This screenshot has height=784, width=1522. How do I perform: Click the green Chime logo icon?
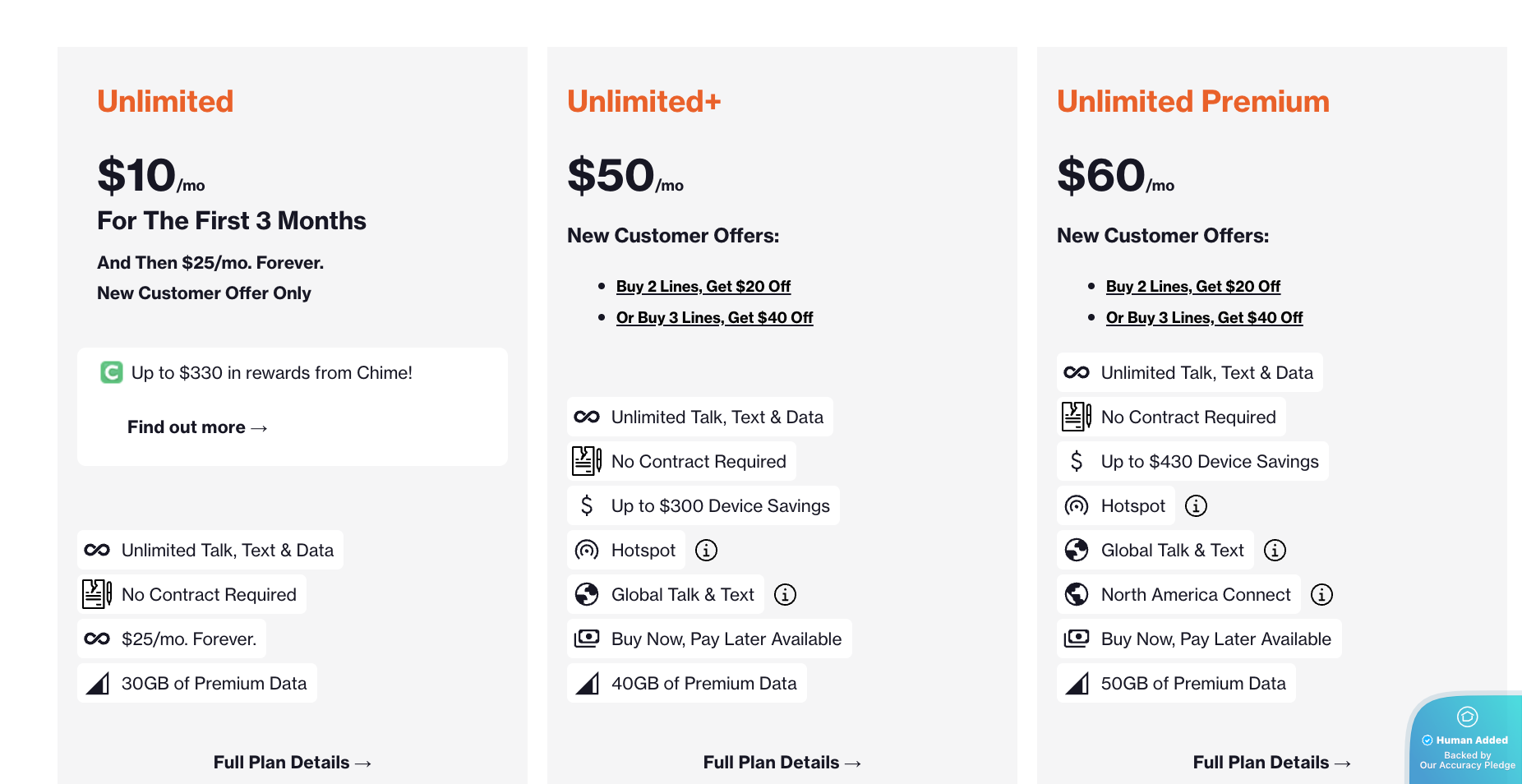pyautogui.click(x=111, y=372)
